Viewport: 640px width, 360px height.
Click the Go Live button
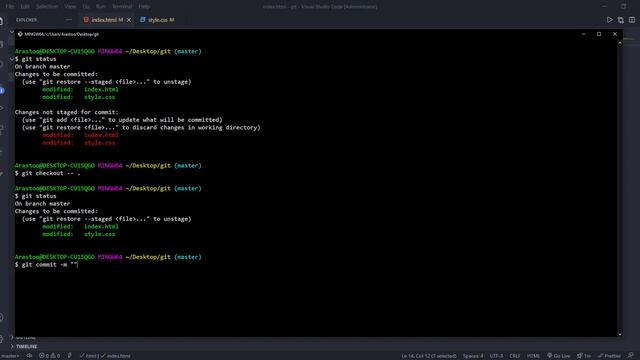(558, 356)
